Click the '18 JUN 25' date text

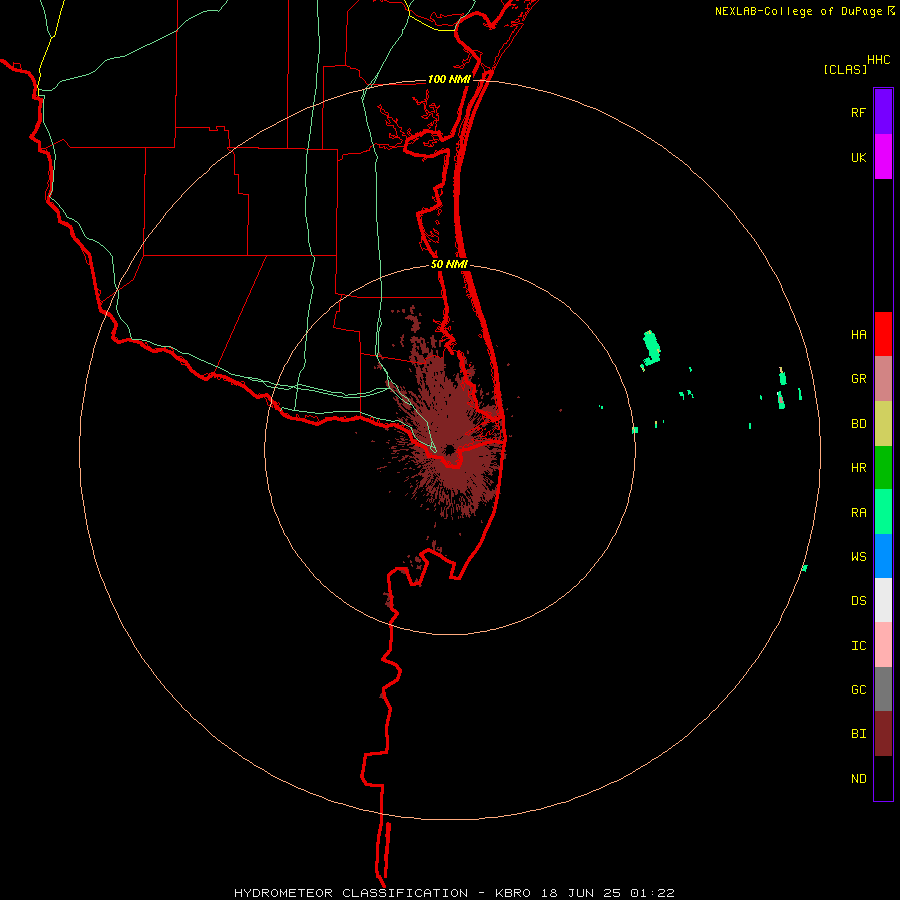coord(581,893)
